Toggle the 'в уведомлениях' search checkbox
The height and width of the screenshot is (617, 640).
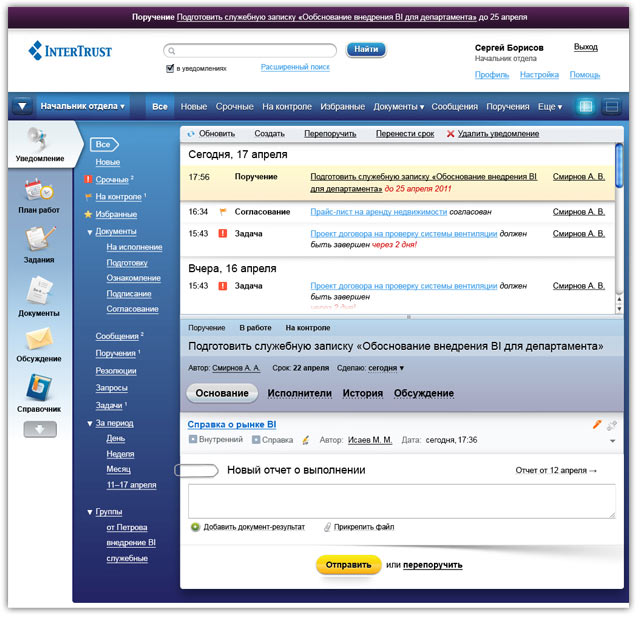170,69
